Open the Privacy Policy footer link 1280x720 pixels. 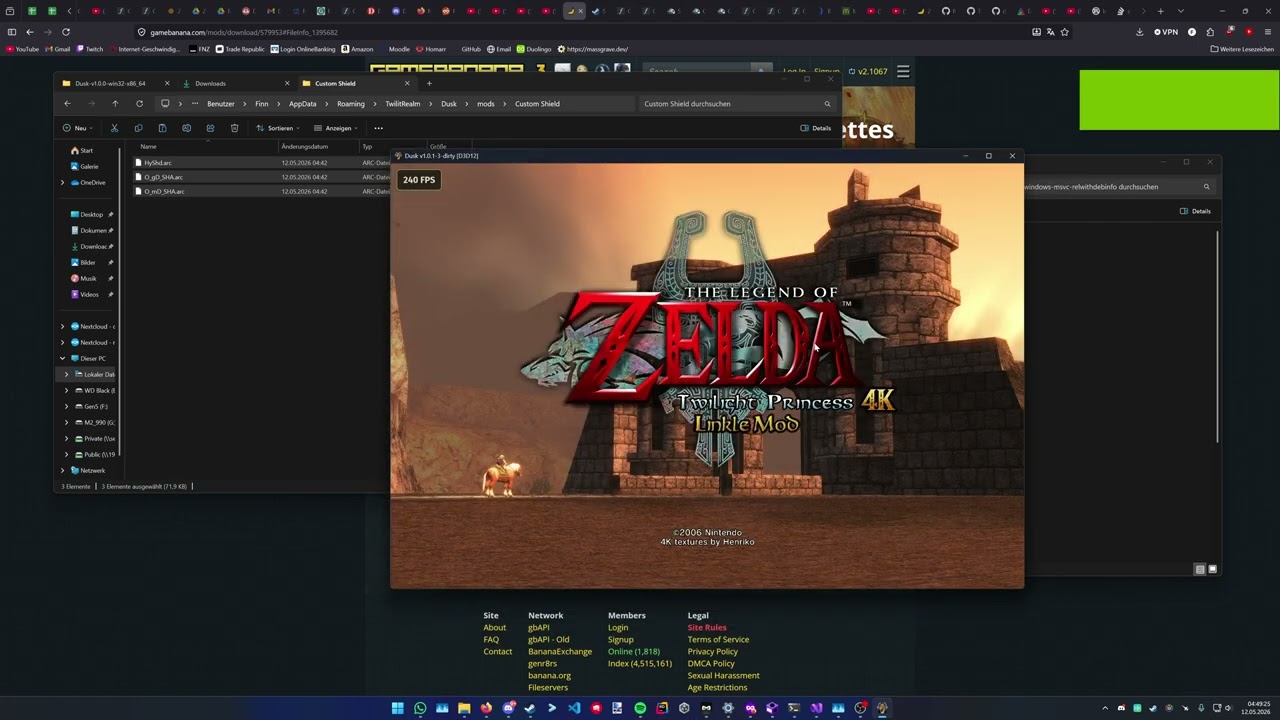click(713, 651)
